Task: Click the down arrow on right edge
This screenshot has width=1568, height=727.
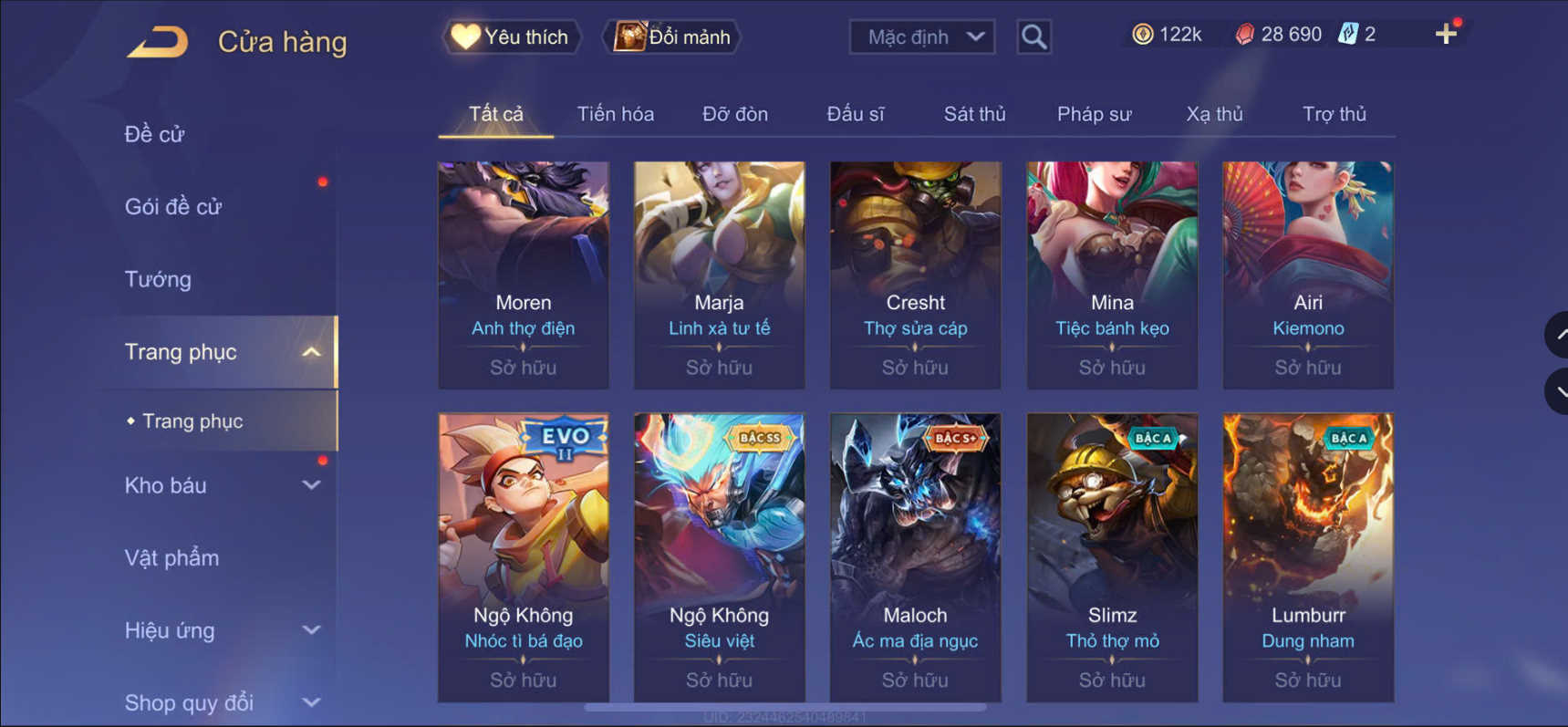Action: tap(1558, 391)
